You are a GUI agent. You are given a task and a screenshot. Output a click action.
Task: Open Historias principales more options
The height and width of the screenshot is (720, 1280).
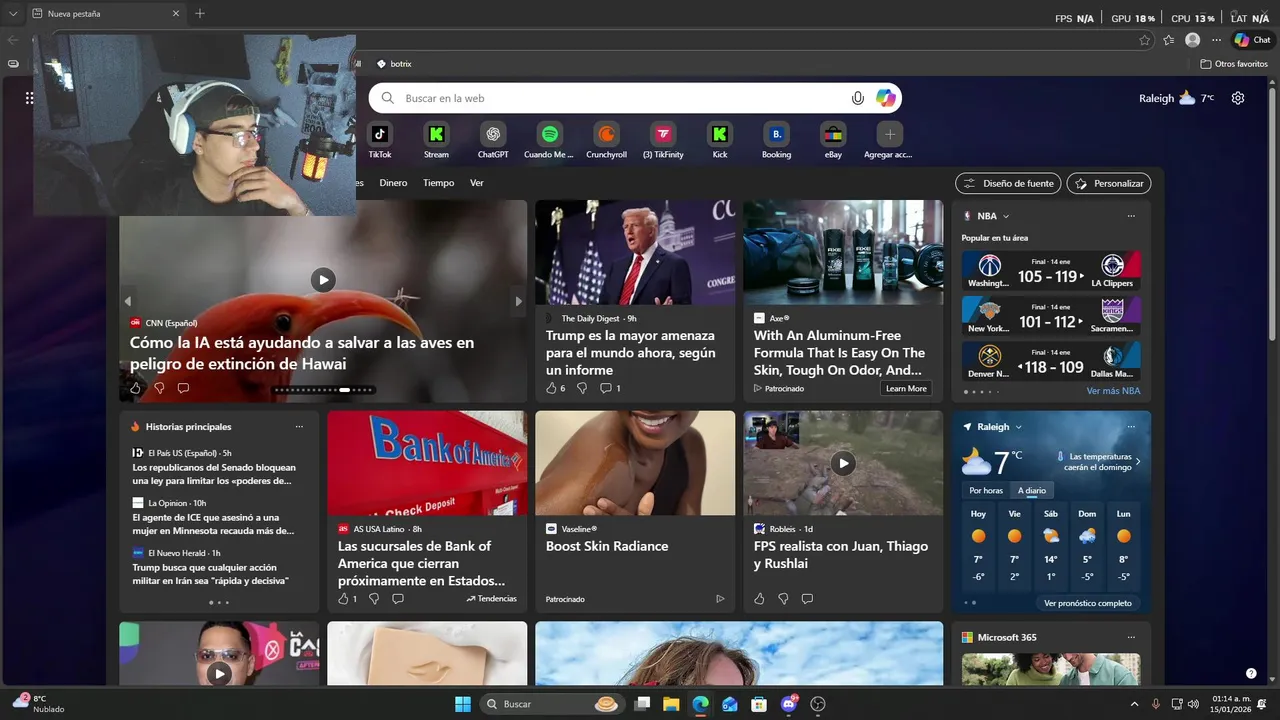coord(299,427)
